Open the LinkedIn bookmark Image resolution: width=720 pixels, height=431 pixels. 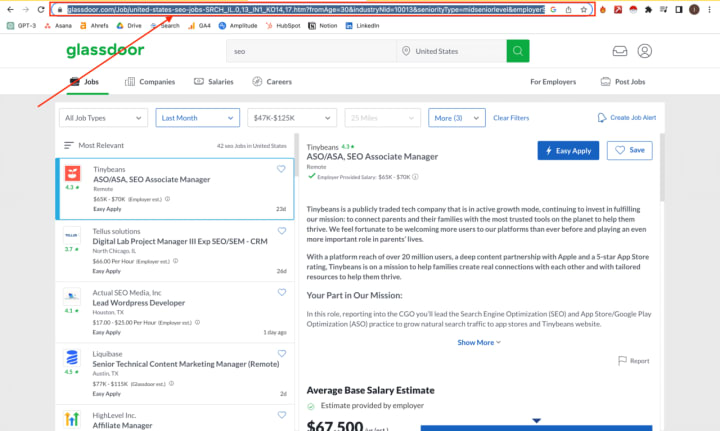coord(362,26)
